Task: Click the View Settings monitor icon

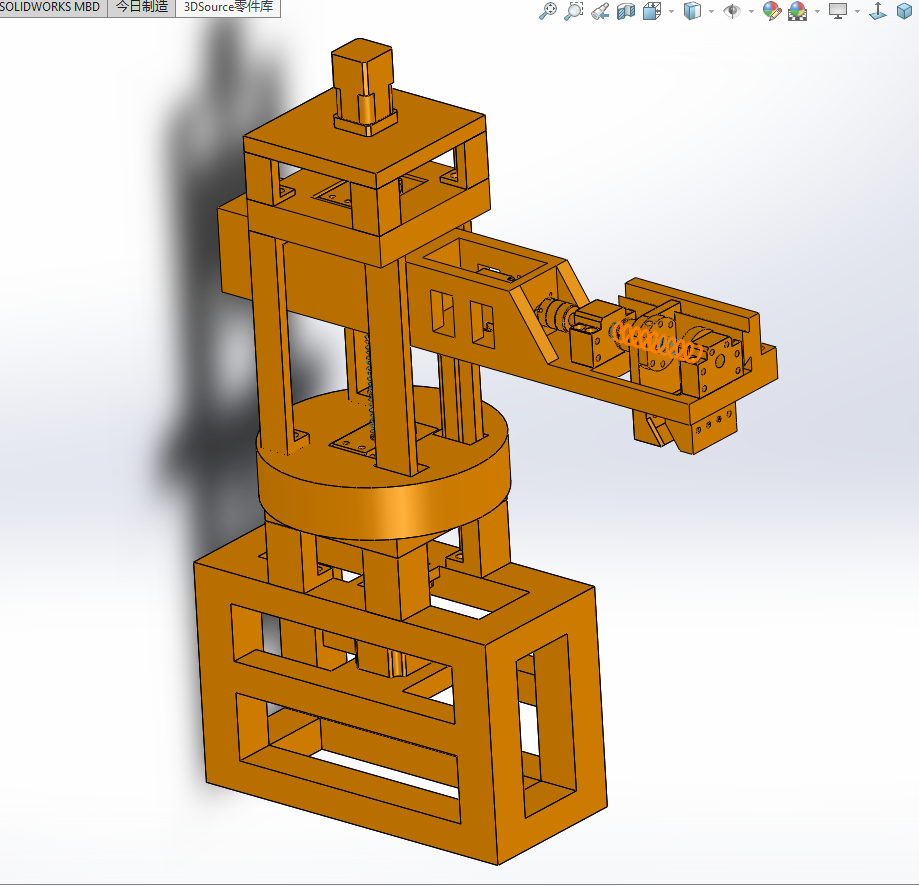Action: coord(838,11)
